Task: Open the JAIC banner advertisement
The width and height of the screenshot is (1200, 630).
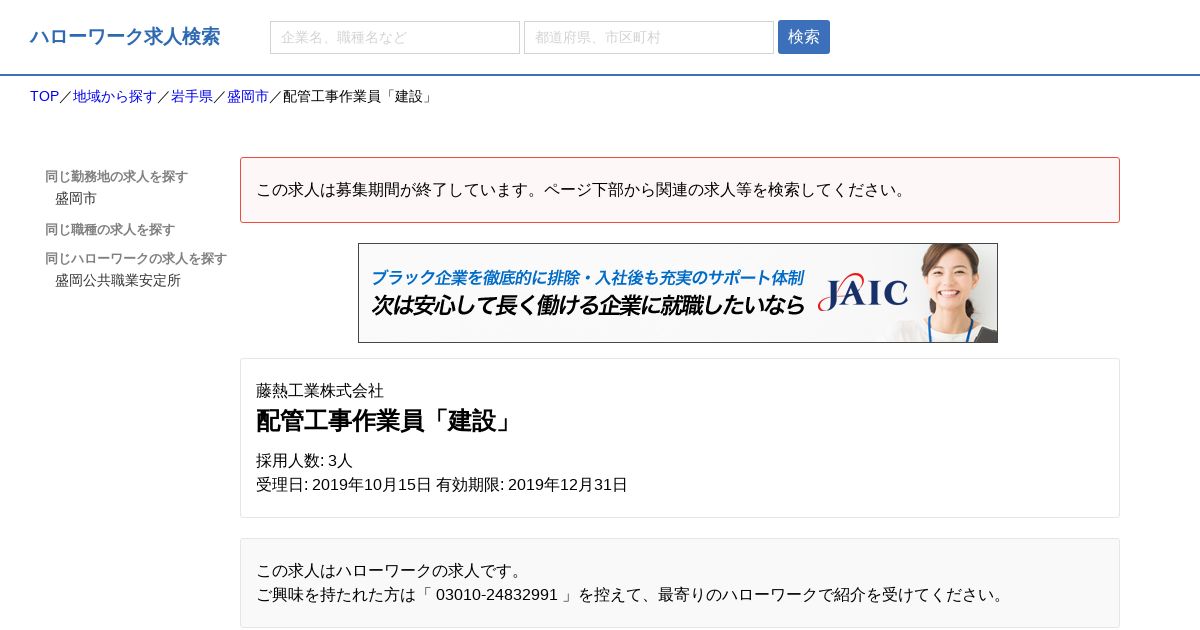Action: (678, 293)
